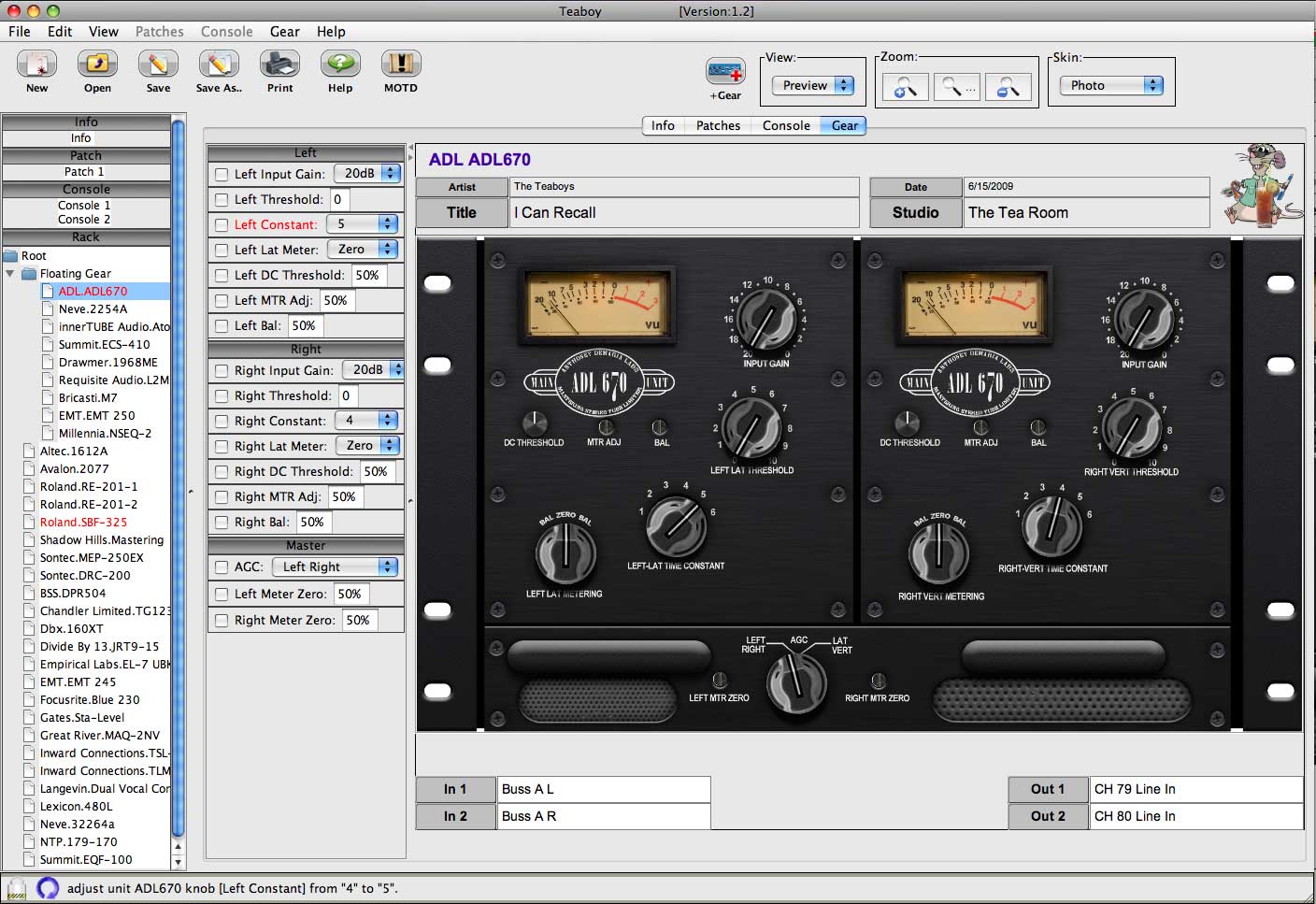Click the status bar lock icon
Screen dimensions: 1316x904
[x=17, y=888]
